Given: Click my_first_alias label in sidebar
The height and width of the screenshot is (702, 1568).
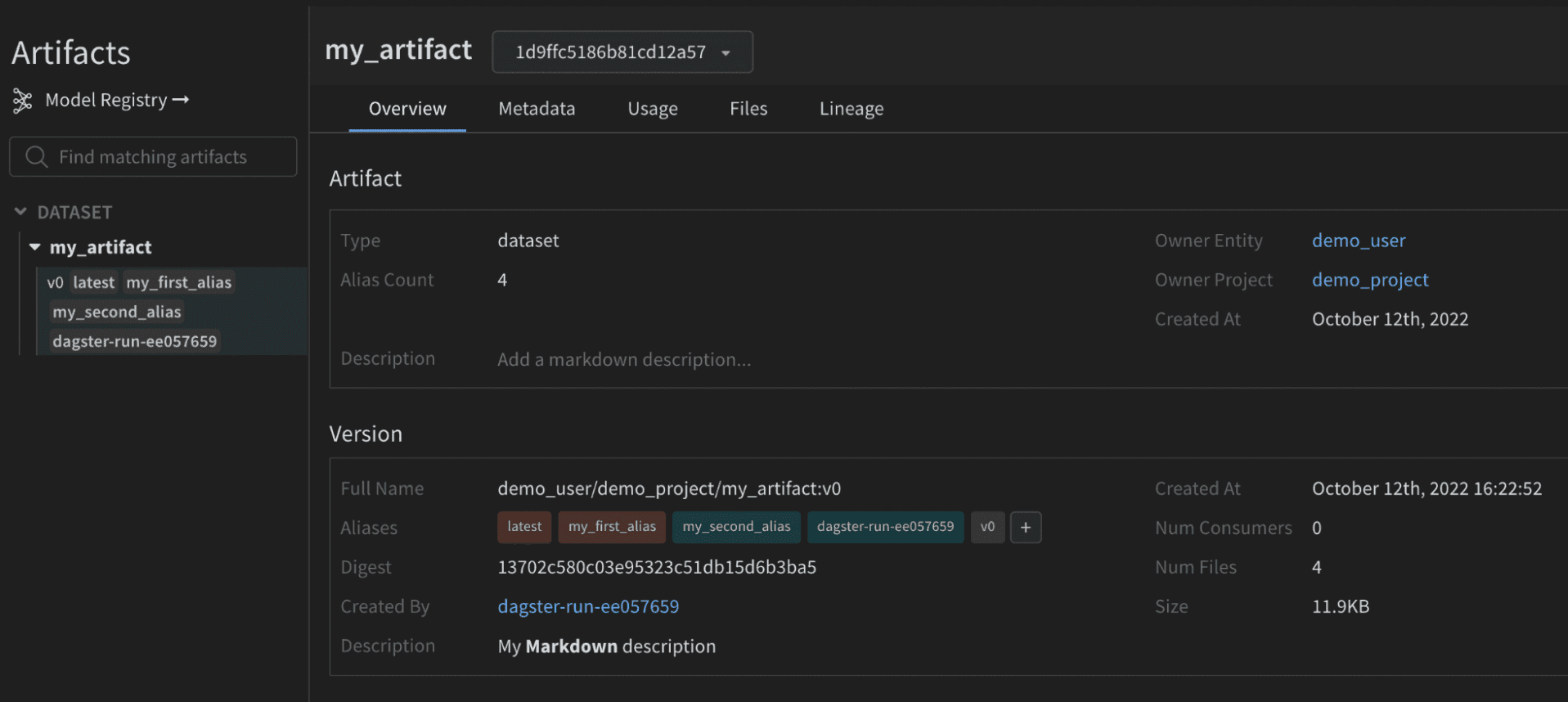Looking at the screenshot, I should tap(179, 282).
